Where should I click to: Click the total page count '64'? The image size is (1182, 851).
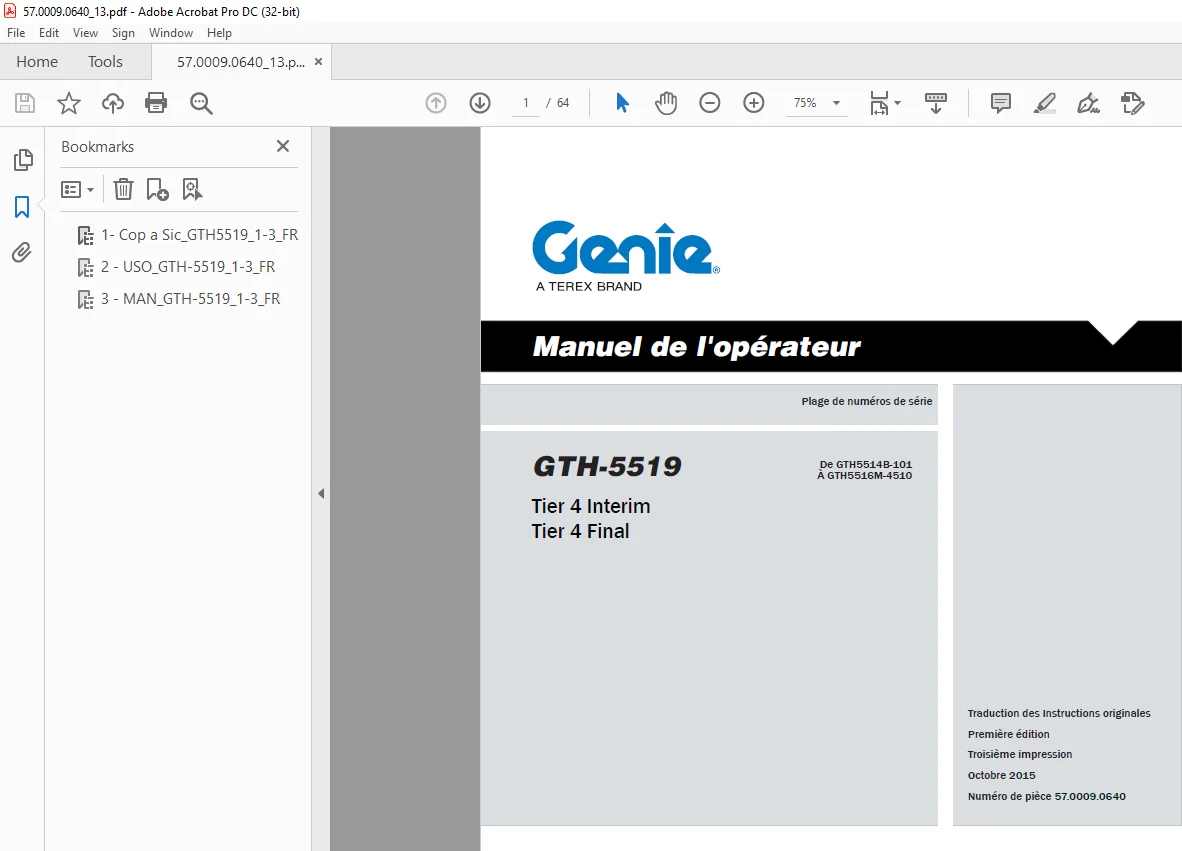563,103
